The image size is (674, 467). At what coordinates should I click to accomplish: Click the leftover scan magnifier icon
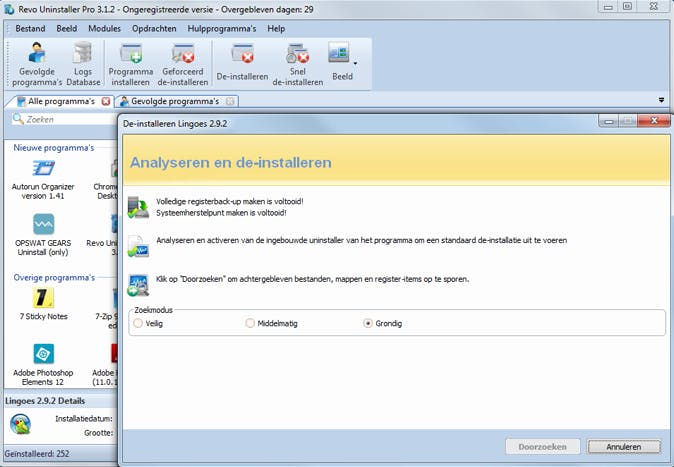click(x=138, y=285)
